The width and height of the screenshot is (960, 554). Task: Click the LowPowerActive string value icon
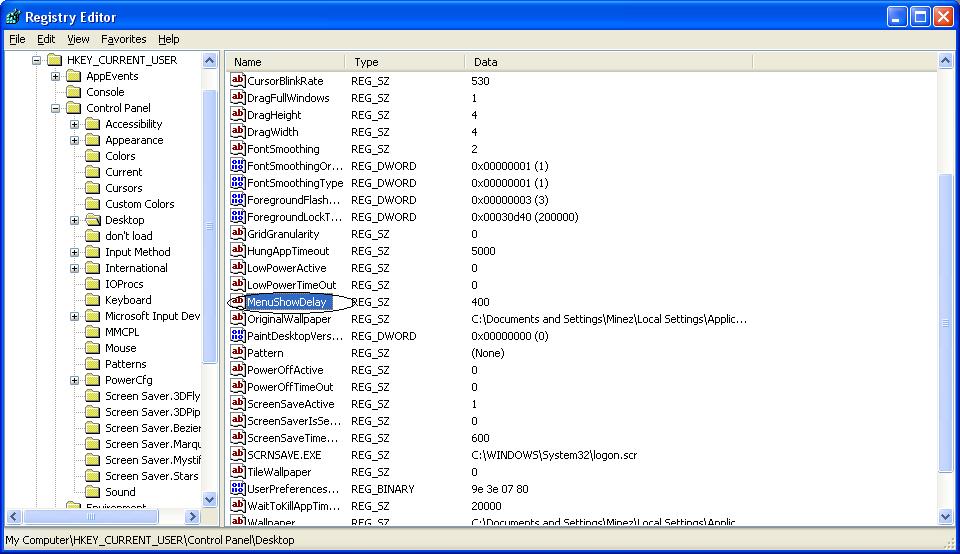[238, 268]
